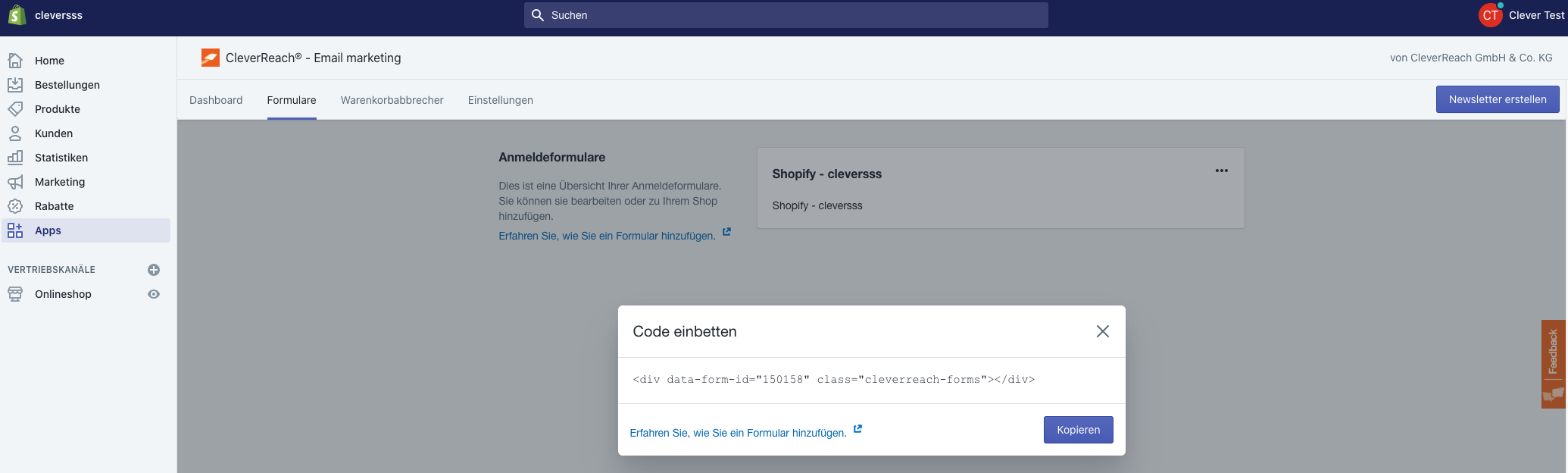
Task: Click von CleverReach GmbH & Co. KG text
Action: click(1471, 58)
